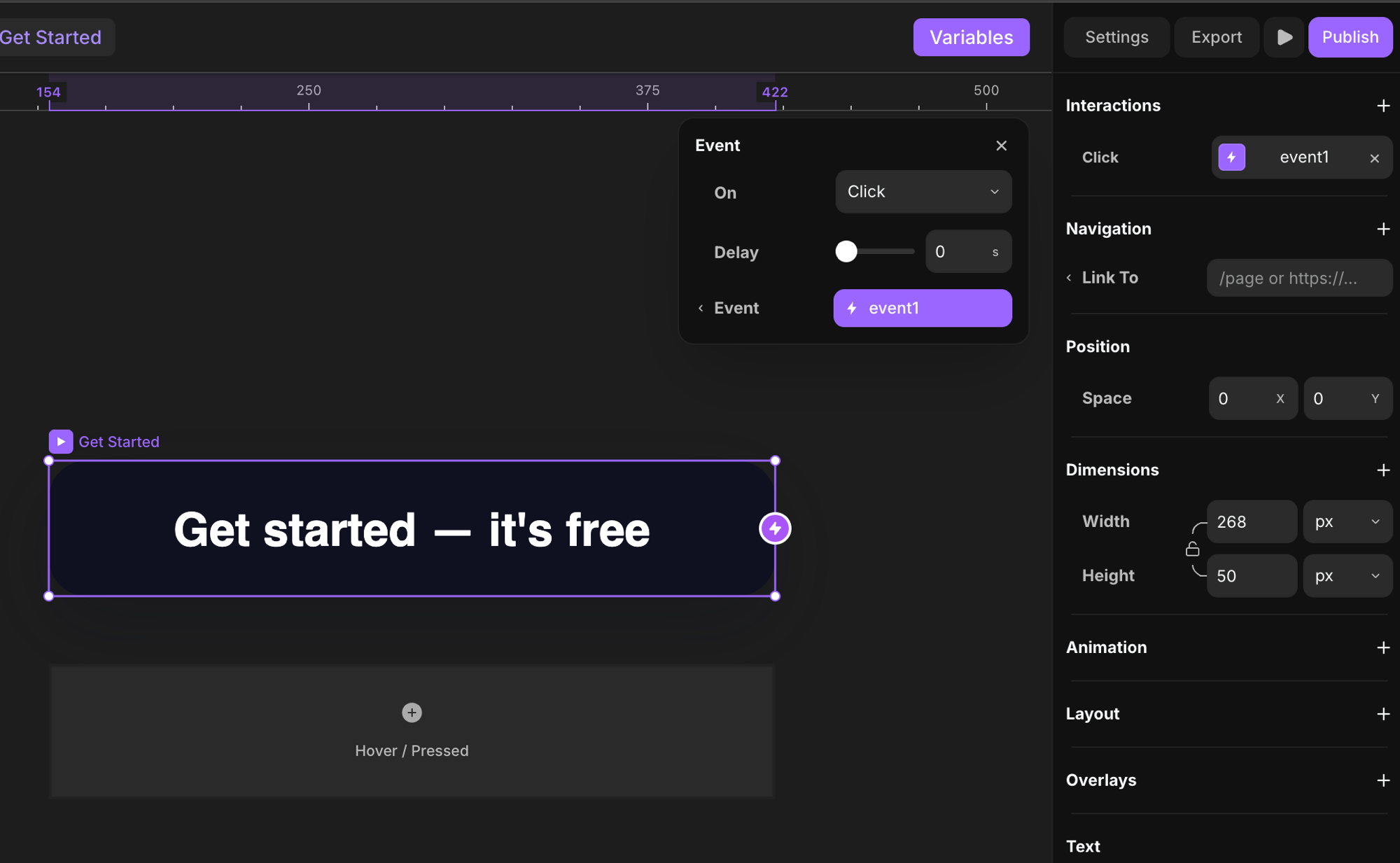Close the Event popup
Viewport: 1400px width, 863px height.
1001,146
